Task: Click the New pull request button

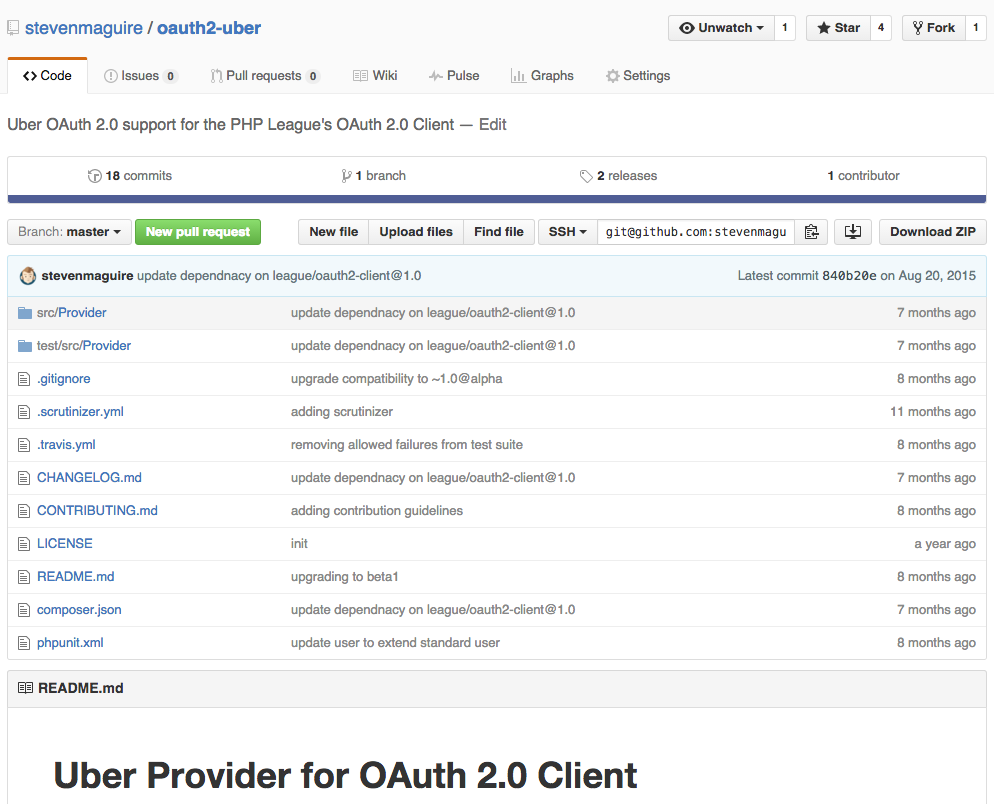Action: point(198,232)
